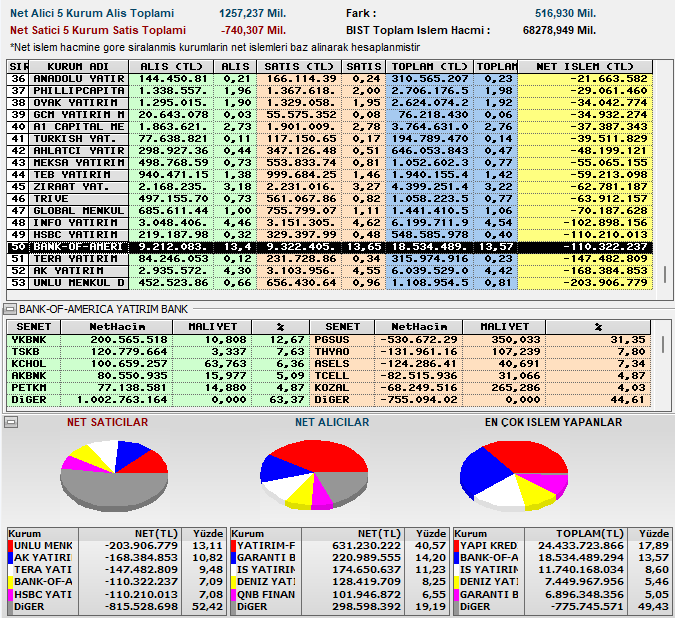Viewport: 675px width, 618px height.
Task: Click the TCELL stock cell
Action: click(x=342, y=376)
